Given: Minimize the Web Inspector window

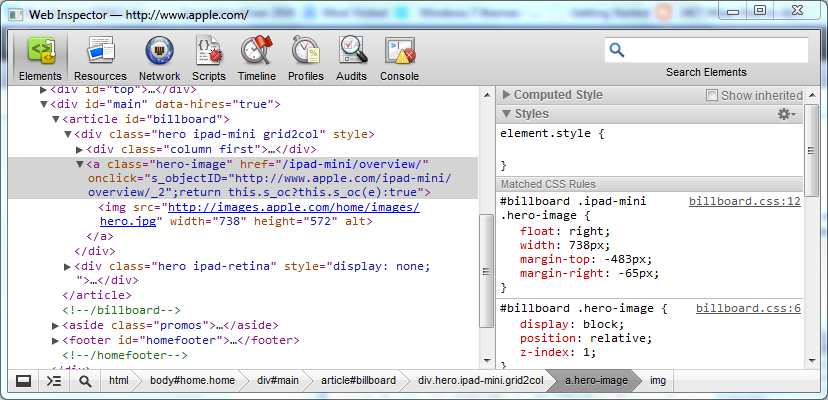Looking at the screenshot, I should click(732, 10).
